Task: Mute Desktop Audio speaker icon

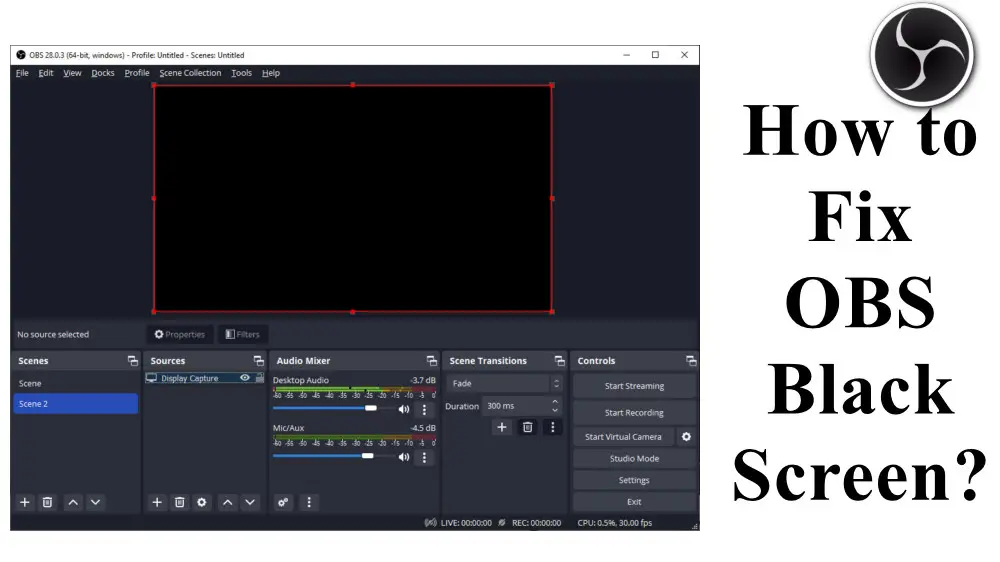Action: (x=404, y=410)
